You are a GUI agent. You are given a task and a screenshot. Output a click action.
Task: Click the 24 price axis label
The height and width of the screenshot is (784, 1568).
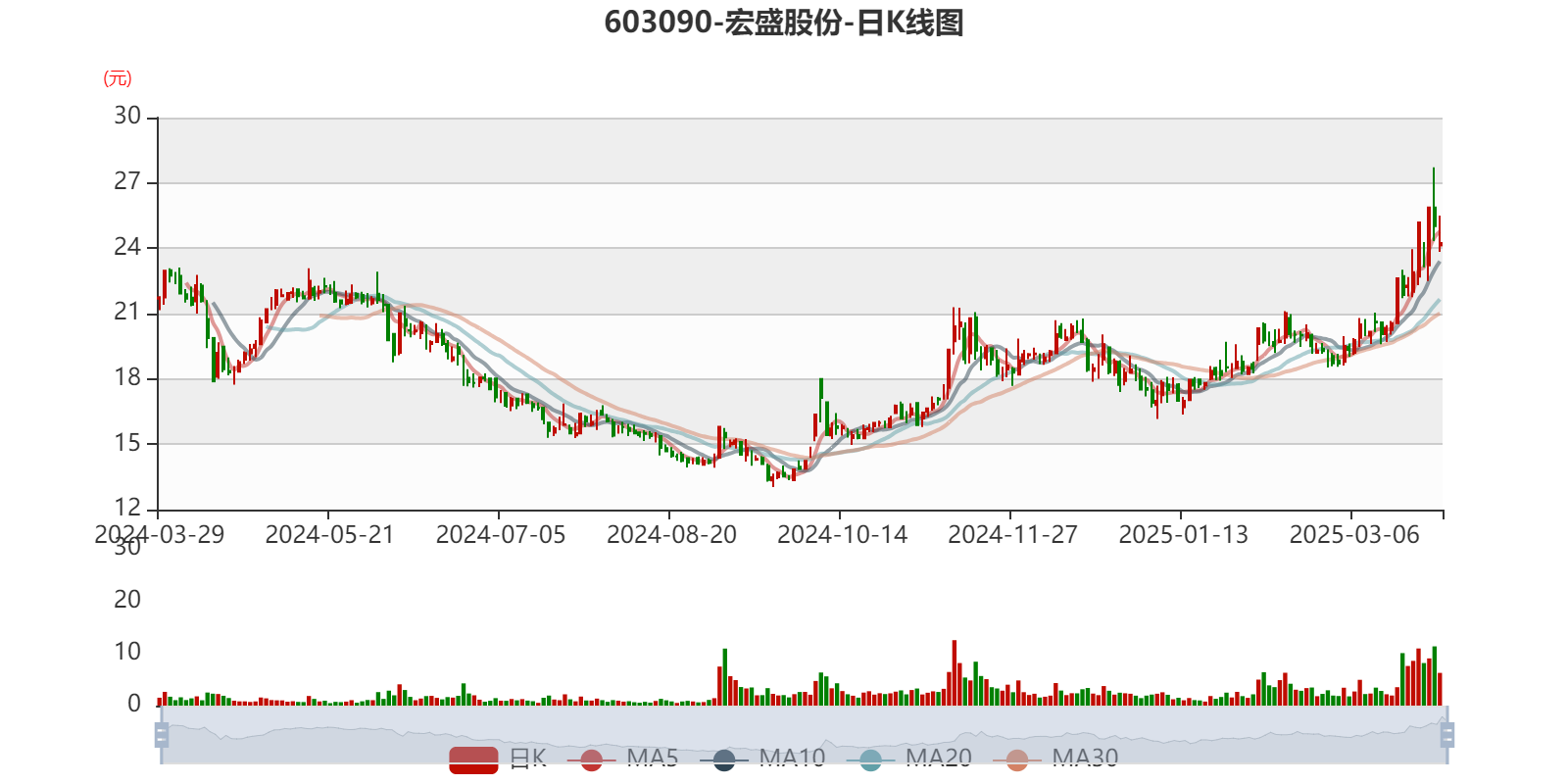pyautogui.click(x=127, y=247)
